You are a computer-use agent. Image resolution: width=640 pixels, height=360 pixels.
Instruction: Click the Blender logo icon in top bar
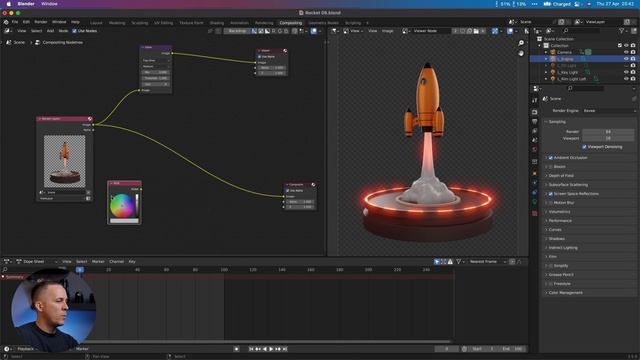tap(6, 22)
